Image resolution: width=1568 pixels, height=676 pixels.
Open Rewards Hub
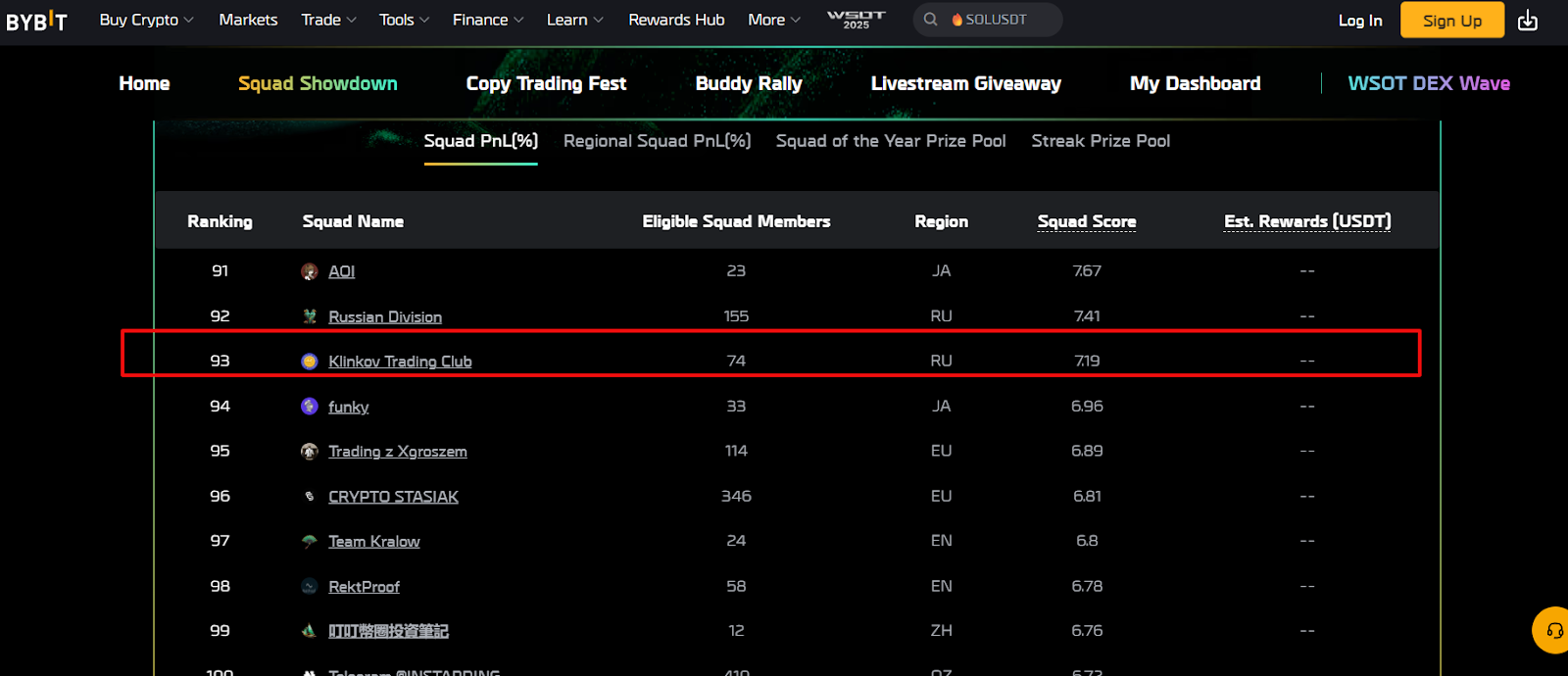pos(676,20)
